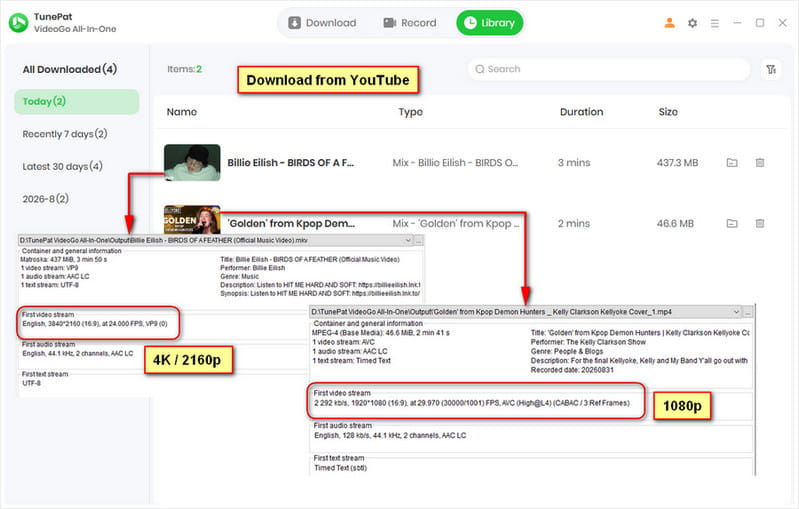
Task: Click the 3 mins duration value
Action: (x=574, y=163)
